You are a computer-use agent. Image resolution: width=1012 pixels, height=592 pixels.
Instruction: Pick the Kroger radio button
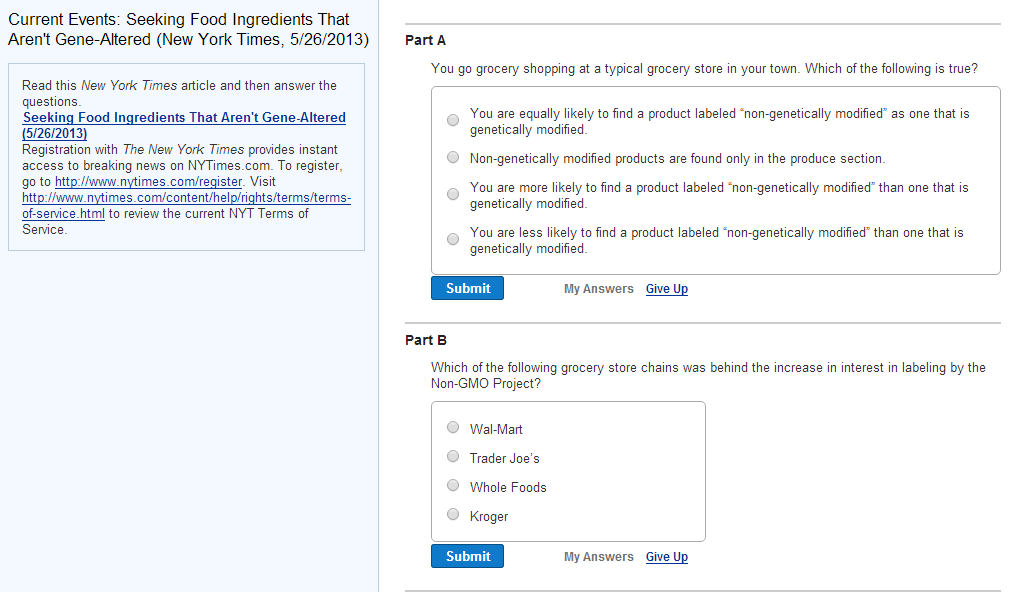(x=453, y=515)
